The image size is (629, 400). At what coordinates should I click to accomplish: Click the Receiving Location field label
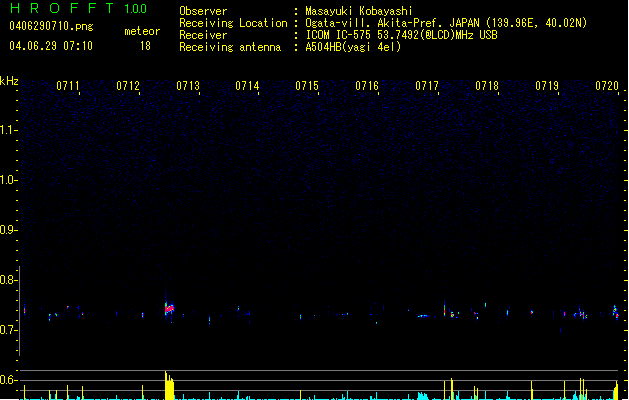[233, 23]
